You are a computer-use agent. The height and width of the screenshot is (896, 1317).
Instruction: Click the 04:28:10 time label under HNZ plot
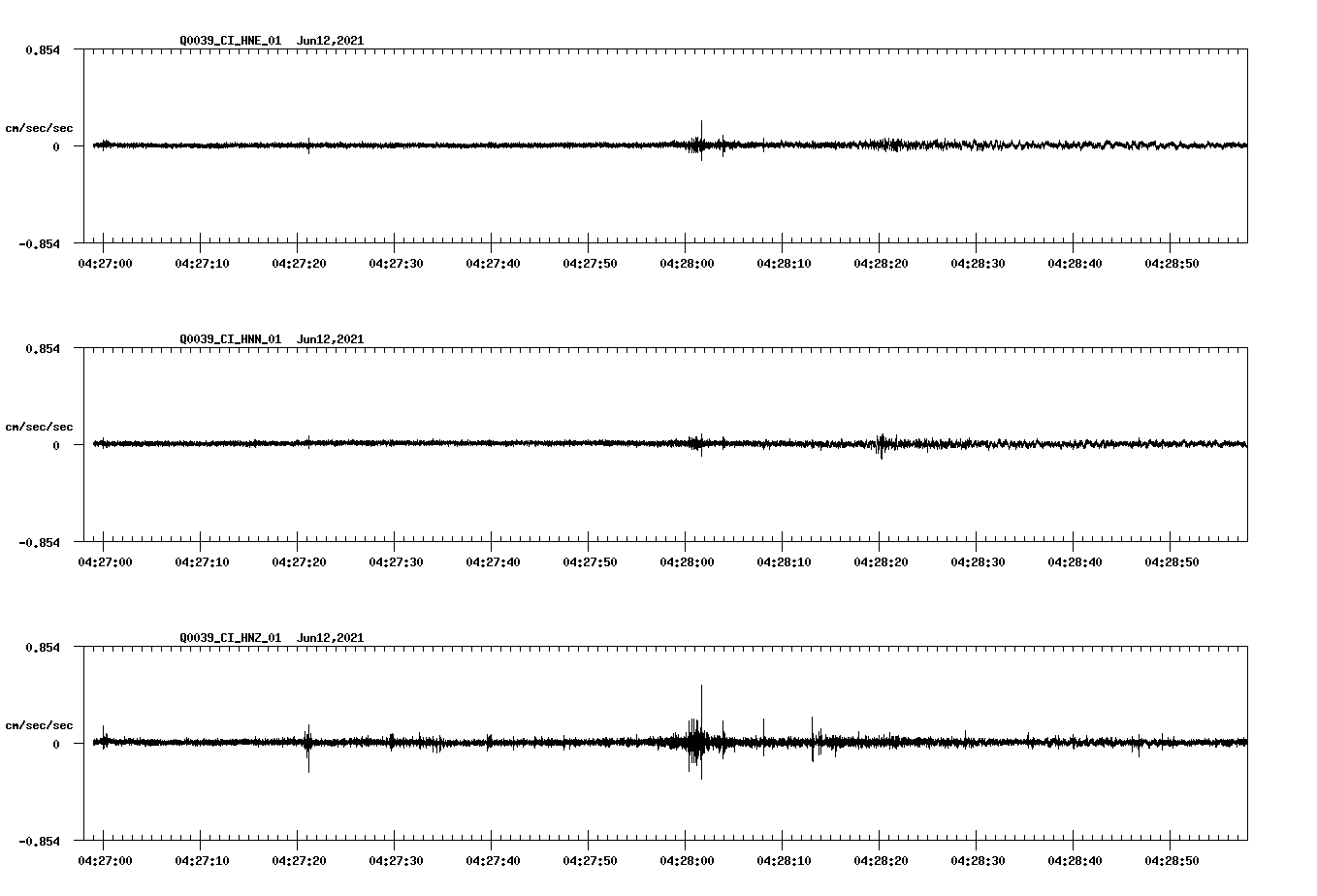784,861
